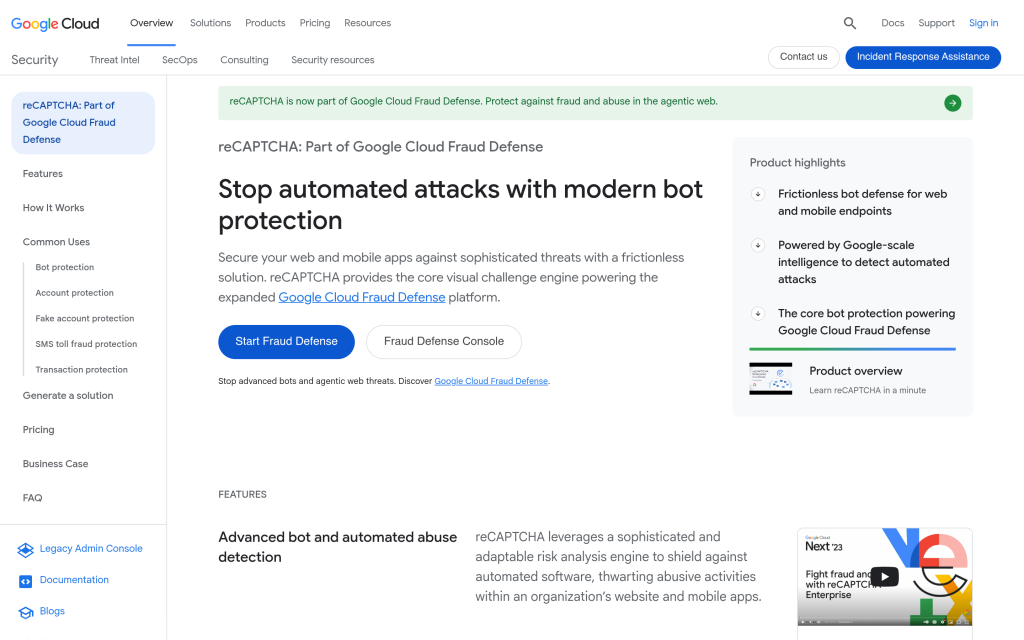Follow Google Cloud Fraud Defense link in paragraph
Image resolution: width=1024 pixels, height=640 pixels.
click(362, 297)
